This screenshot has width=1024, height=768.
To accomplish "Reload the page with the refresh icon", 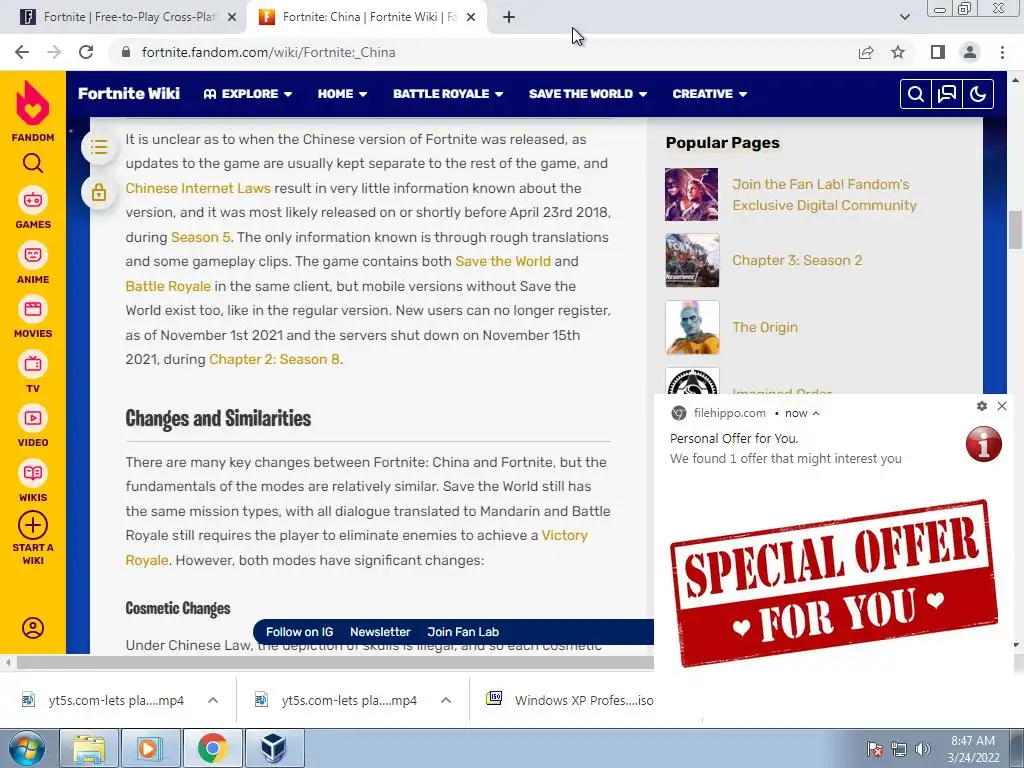I will (x=86, y=52).
